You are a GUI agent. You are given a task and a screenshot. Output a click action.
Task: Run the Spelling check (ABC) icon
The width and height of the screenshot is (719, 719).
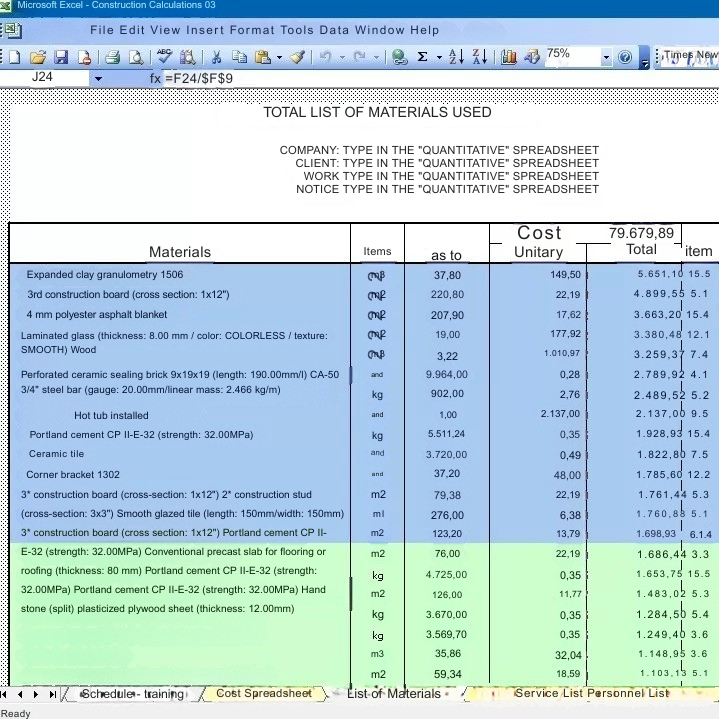164,57
